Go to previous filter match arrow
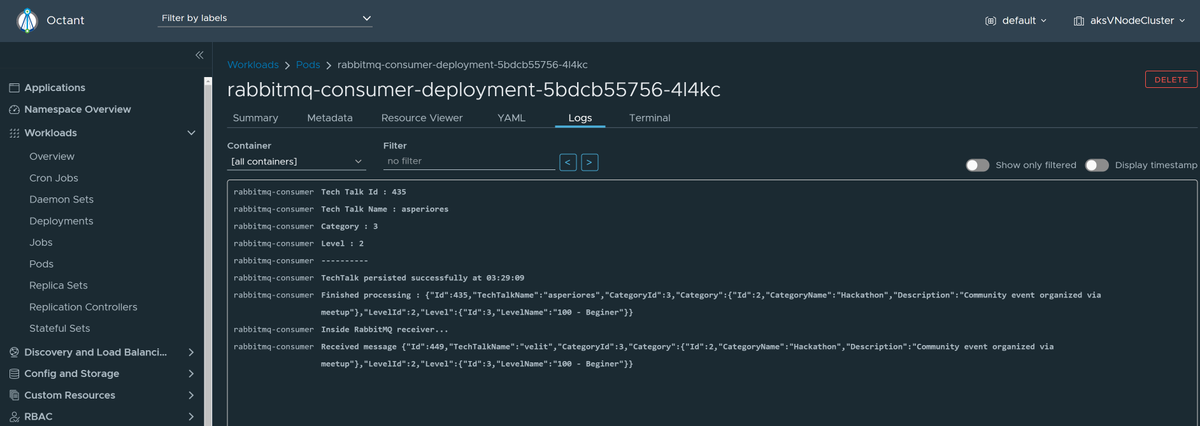The image size is (1200, 426). coord(568,161)
